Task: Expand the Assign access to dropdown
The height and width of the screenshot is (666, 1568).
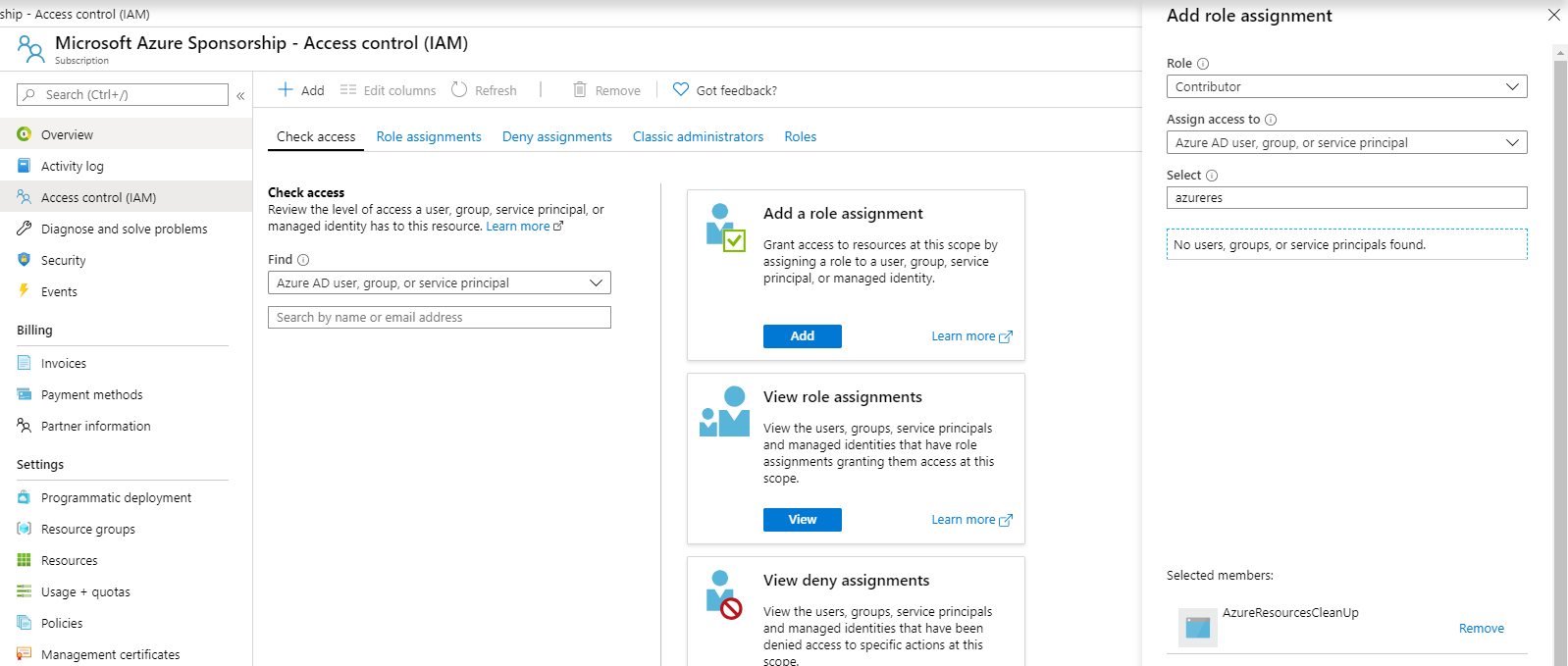Action: click(x=1346, y=142)
